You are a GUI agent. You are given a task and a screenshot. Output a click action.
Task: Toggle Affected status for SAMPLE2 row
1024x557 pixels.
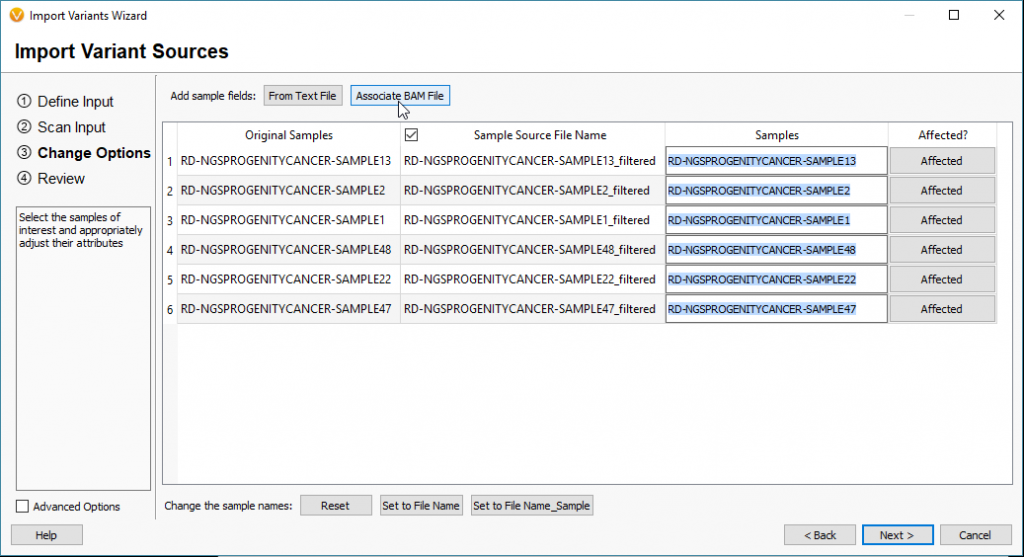pos(942,191)
